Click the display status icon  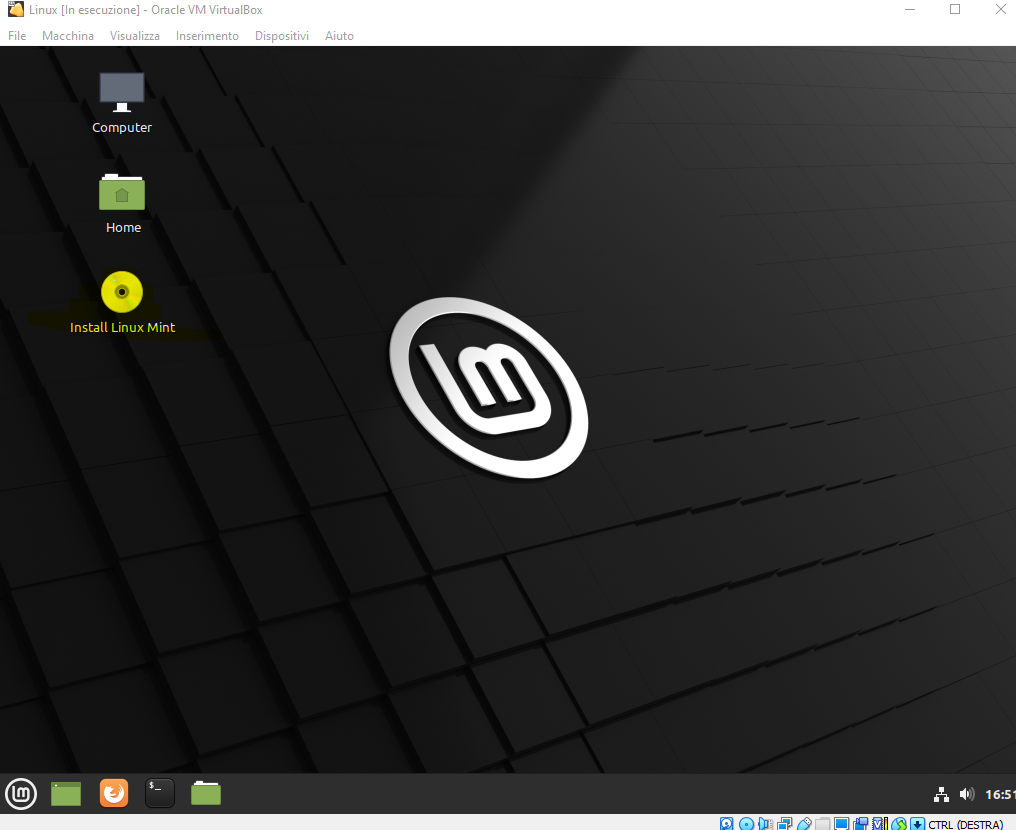coord(841,824)
